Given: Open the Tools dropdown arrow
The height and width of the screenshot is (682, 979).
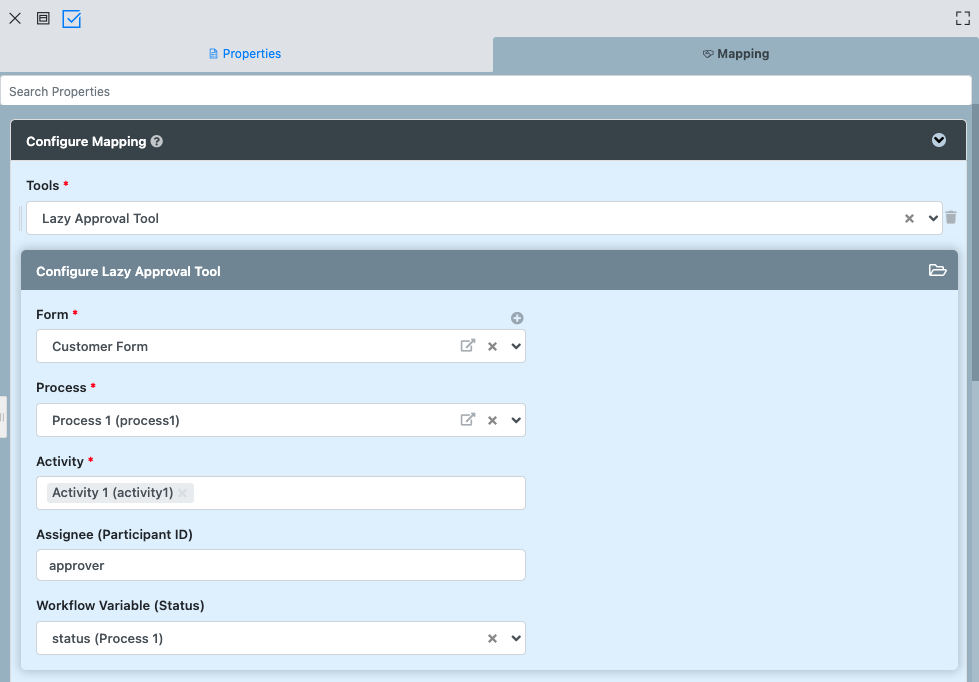Looking at the screenshot, I should click(933, 219).
